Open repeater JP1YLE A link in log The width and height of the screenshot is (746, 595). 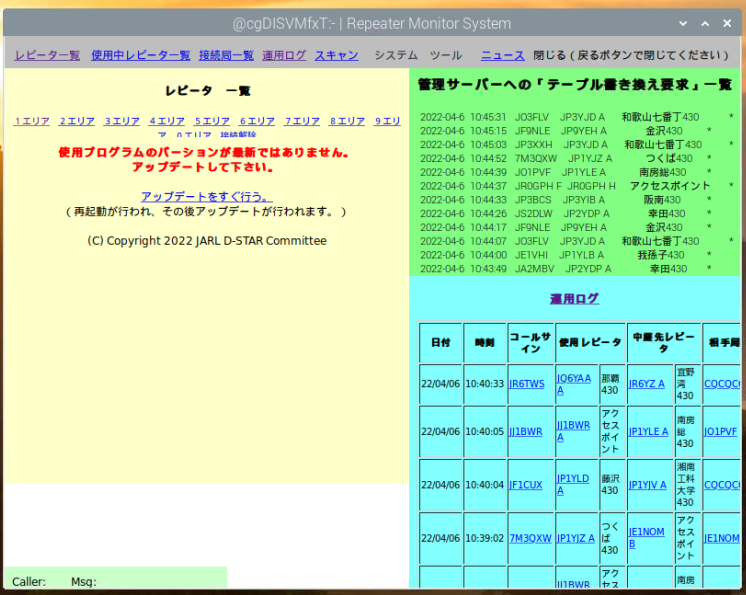(x=648, y=431)
